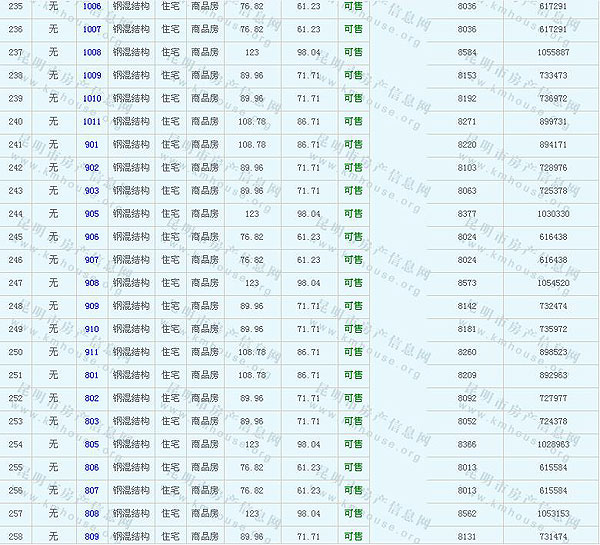Click room 903 link

(92, 190)
